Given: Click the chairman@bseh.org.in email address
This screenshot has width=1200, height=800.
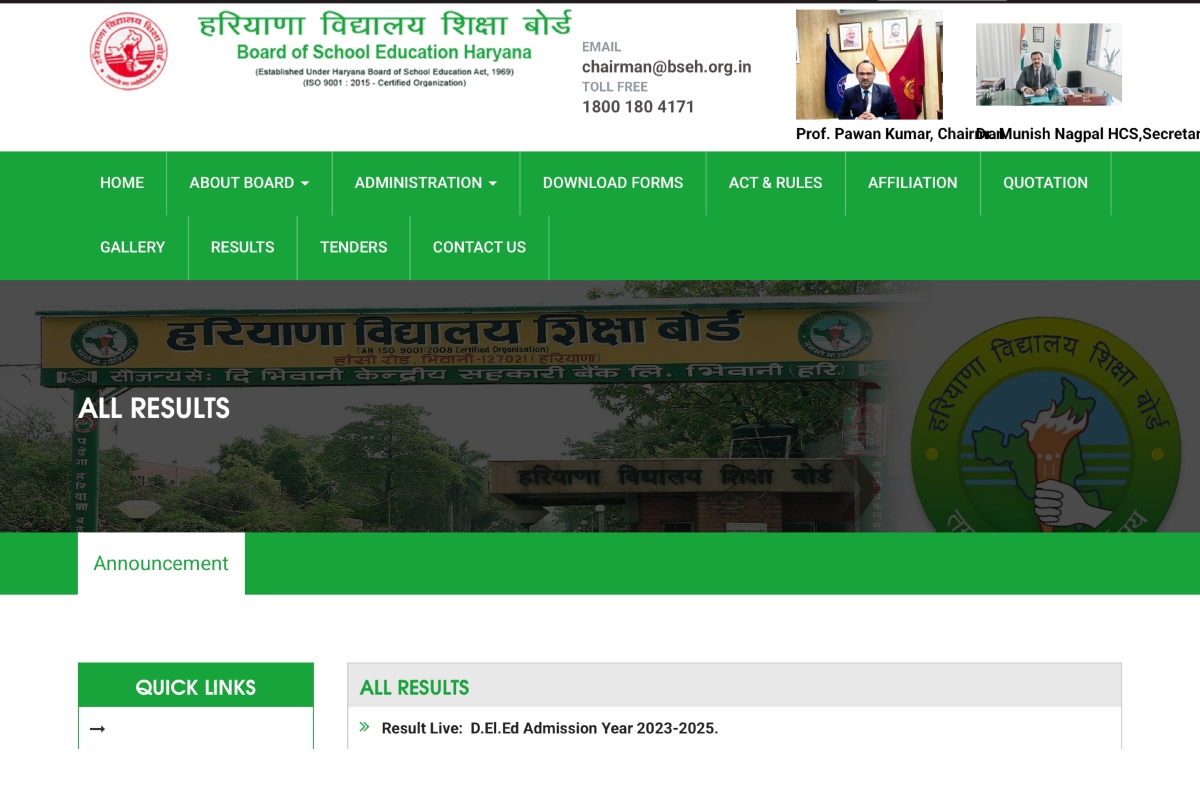Looking at the screenshot, I should point(667,67).
